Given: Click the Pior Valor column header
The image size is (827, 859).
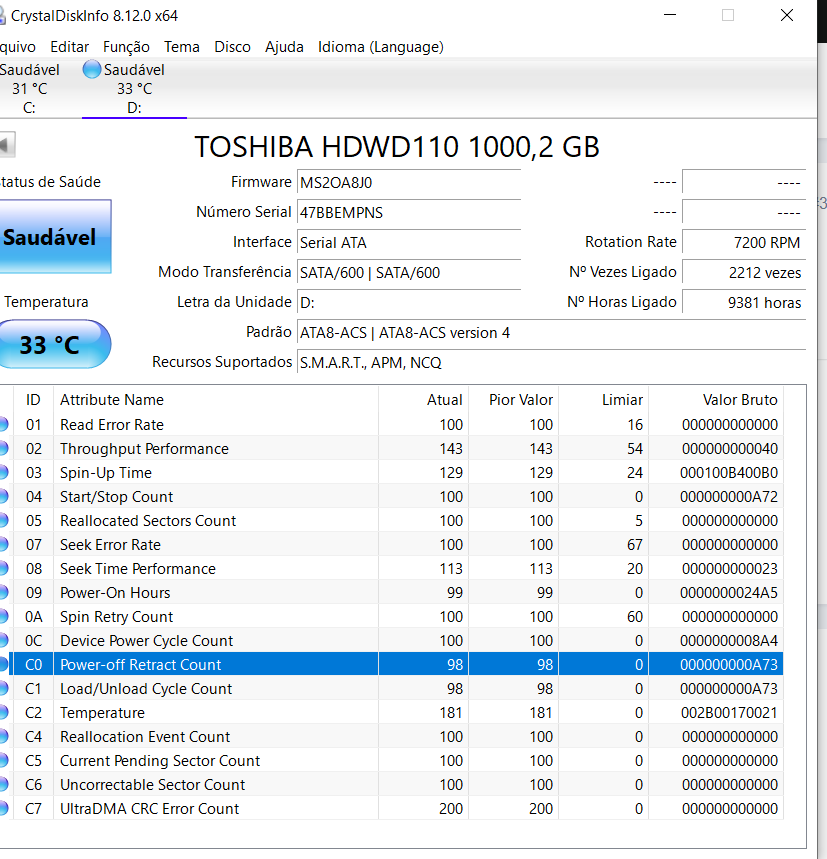Looking at the screenshot, I should point(514,400).
